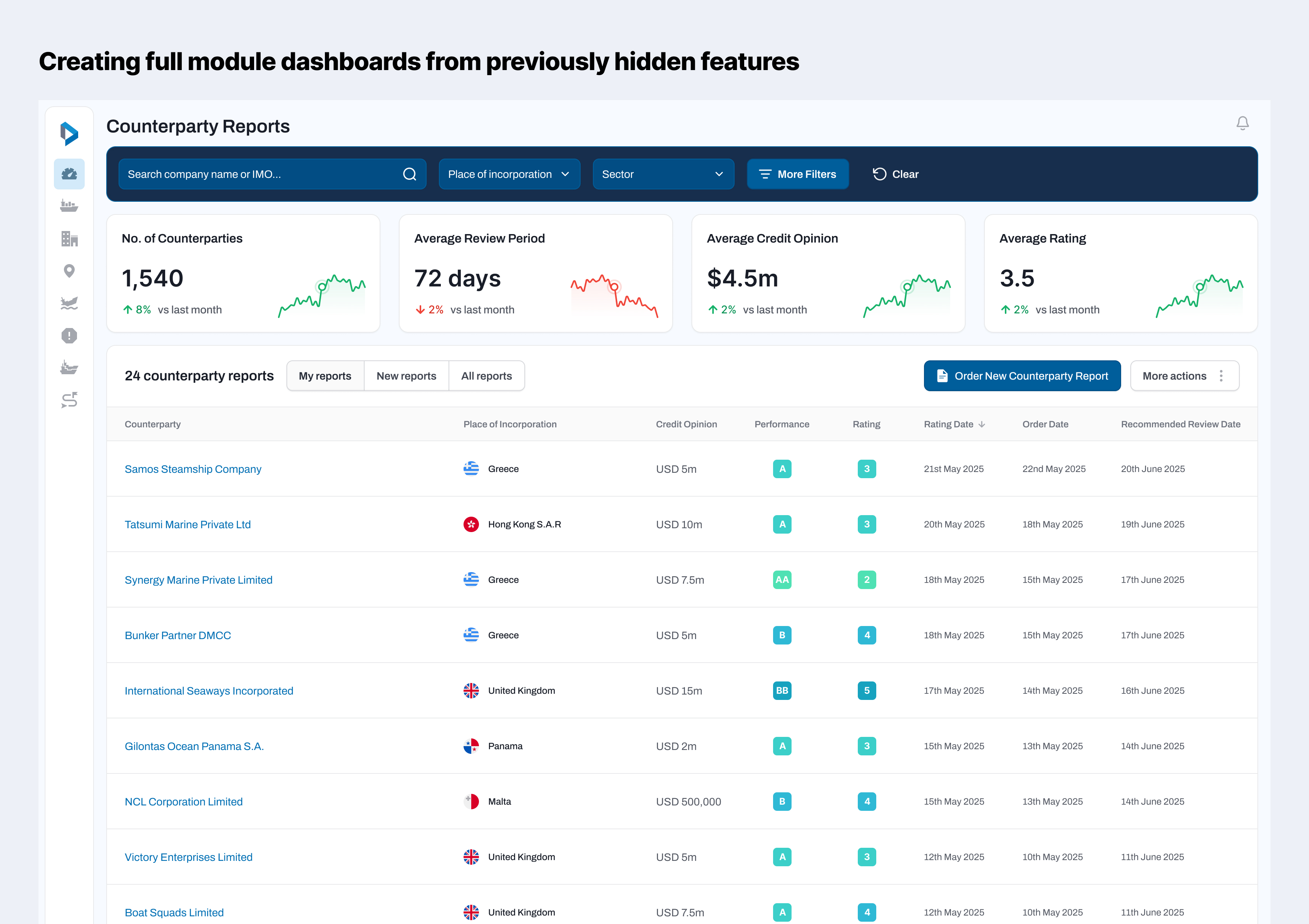
Task: Click the search magnifier icon
Action: click(x=409, y=174)
